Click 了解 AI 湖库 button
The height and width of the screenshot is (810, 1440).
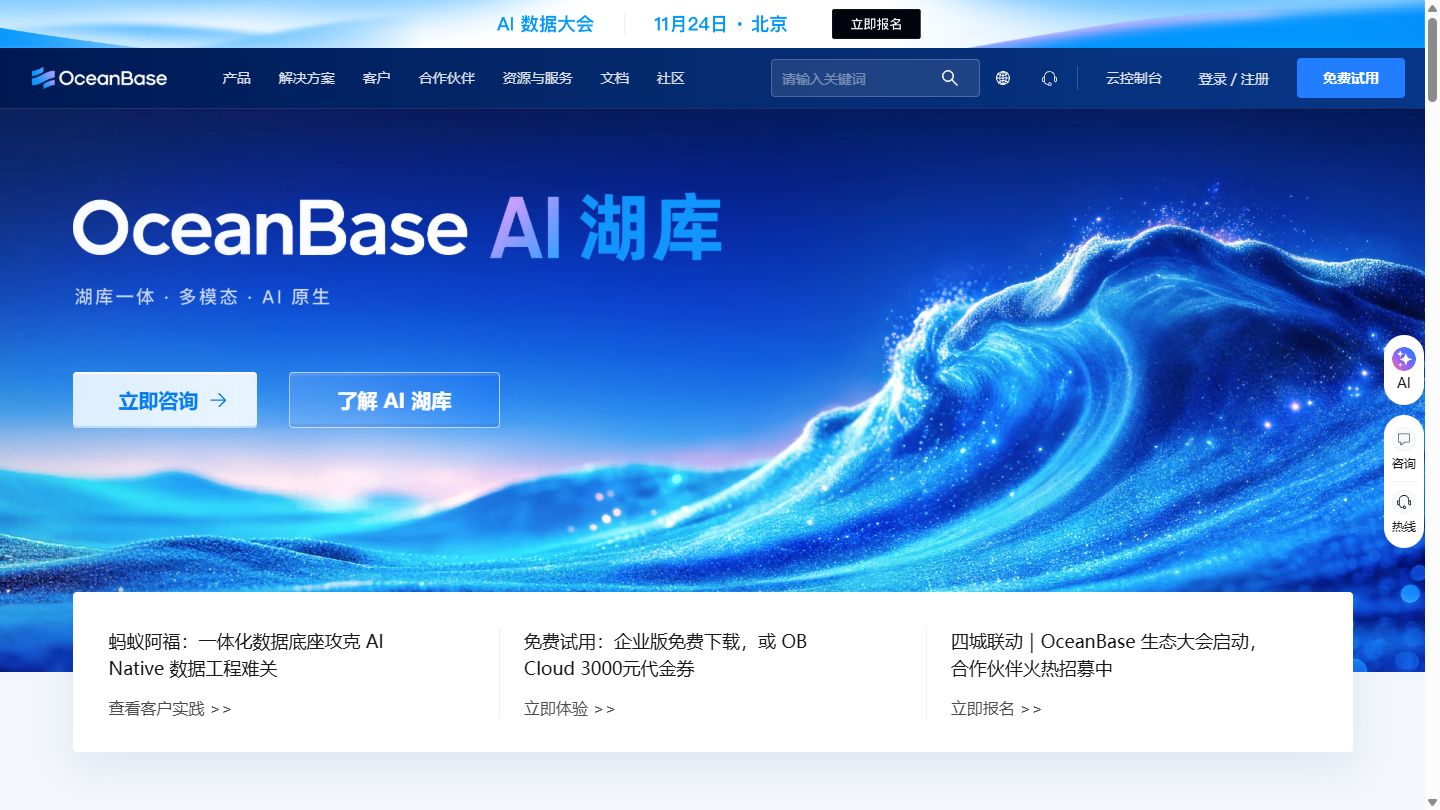point(394,400)
